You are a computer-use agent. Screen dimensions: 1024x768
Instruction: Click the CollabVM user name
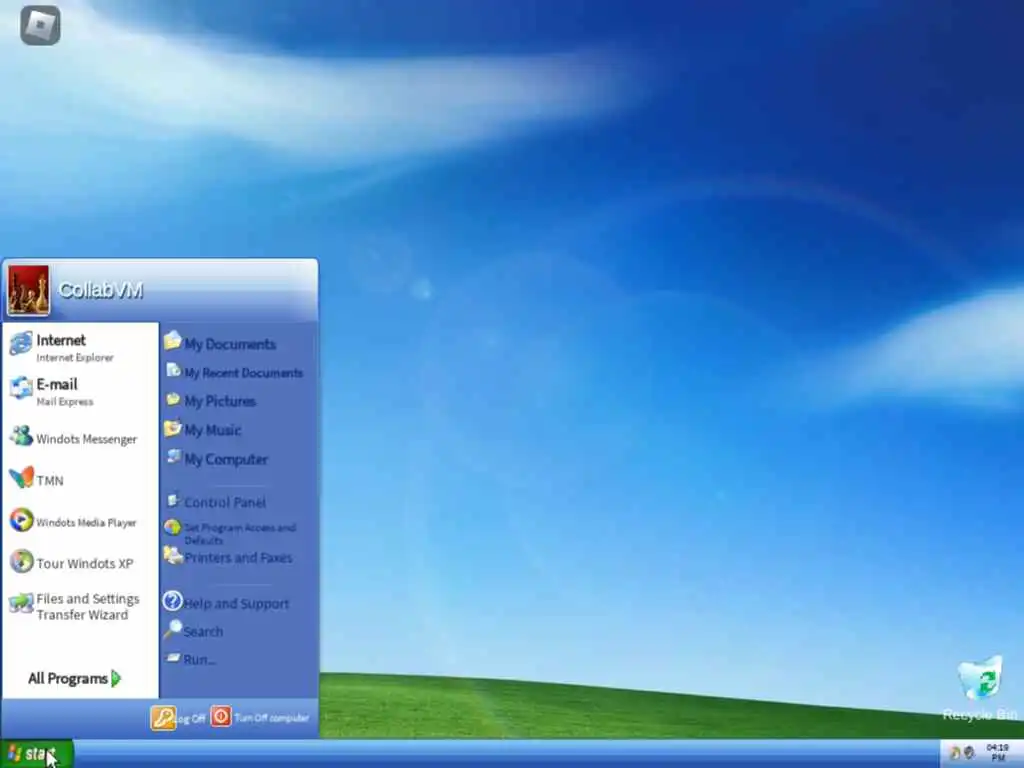click(x=101, y=290)
